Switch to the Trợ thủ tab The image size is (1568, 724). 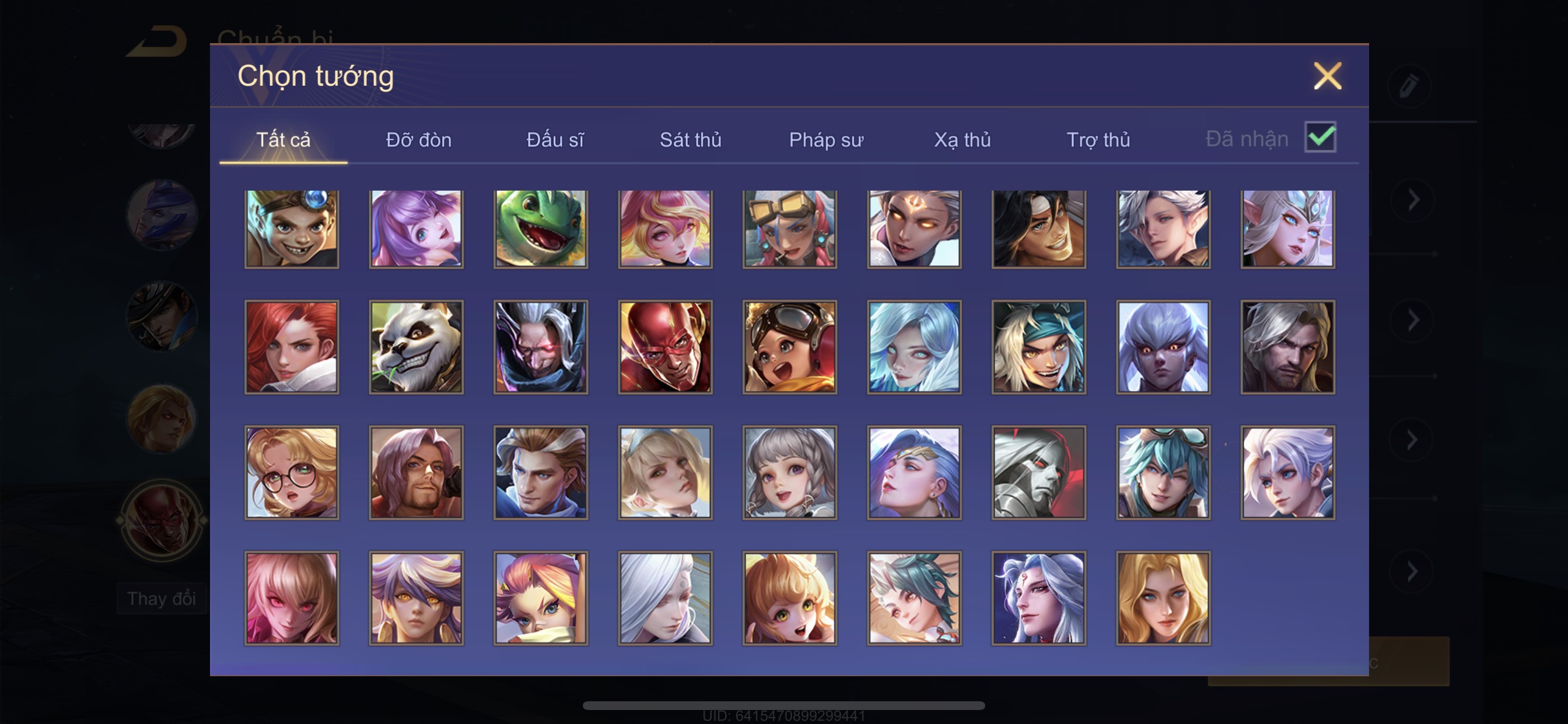click(x=1098, y=140)
